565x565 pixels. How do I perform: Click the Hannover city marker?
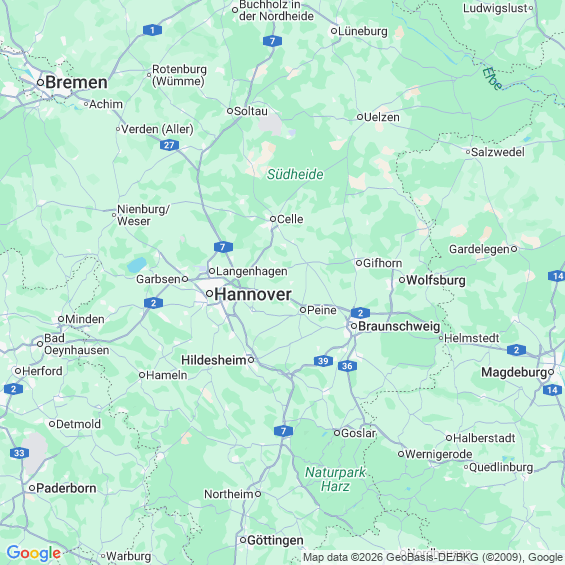coord(209,294)
